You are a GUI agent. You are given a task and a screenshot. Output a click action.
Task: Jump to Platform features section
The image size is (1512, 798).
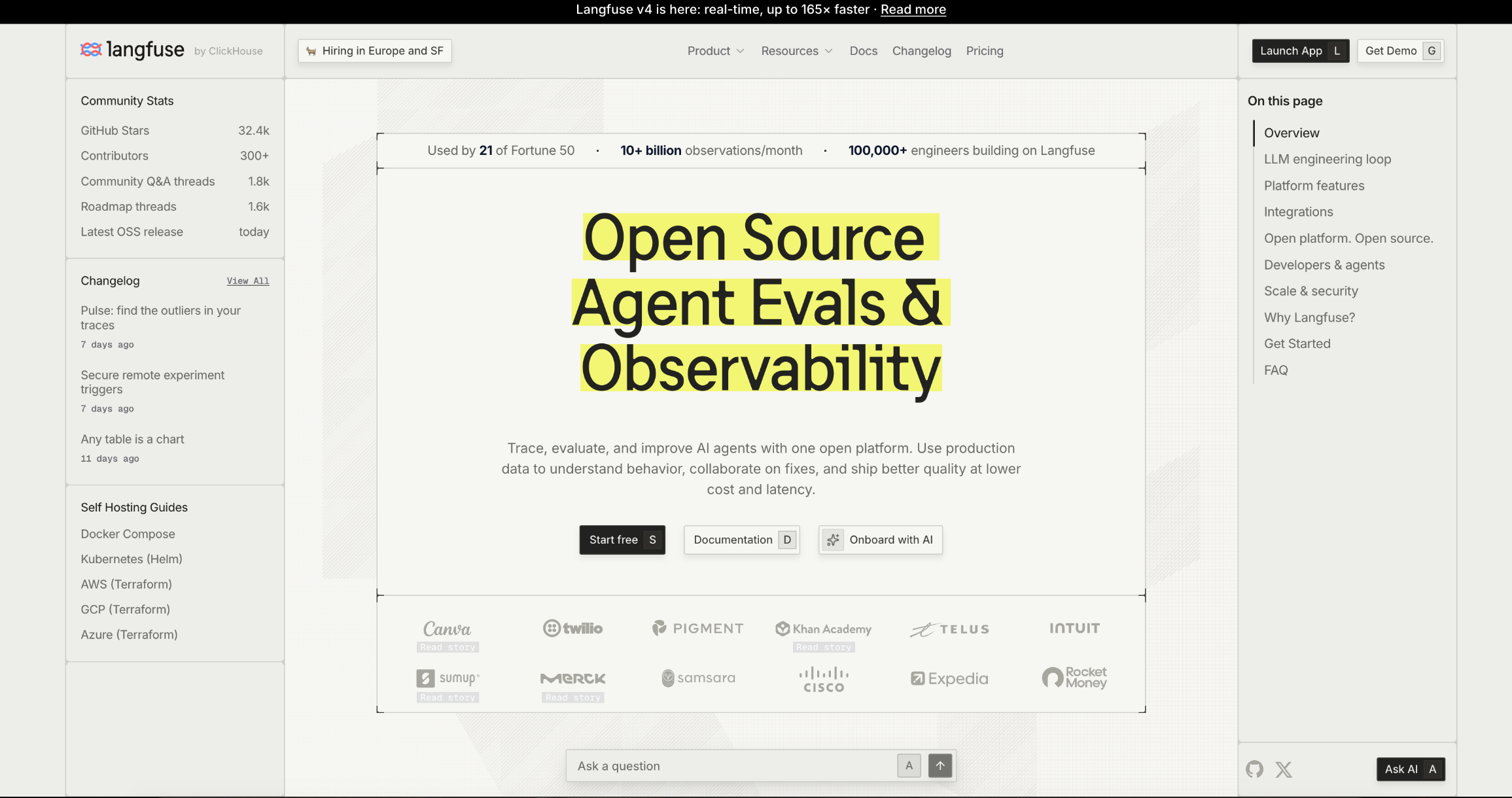(1314, 186)
